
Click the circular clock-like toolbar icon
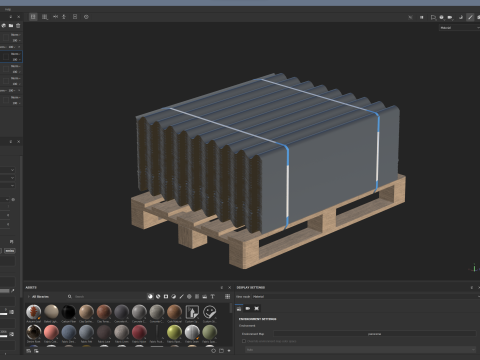coord(86,17)
